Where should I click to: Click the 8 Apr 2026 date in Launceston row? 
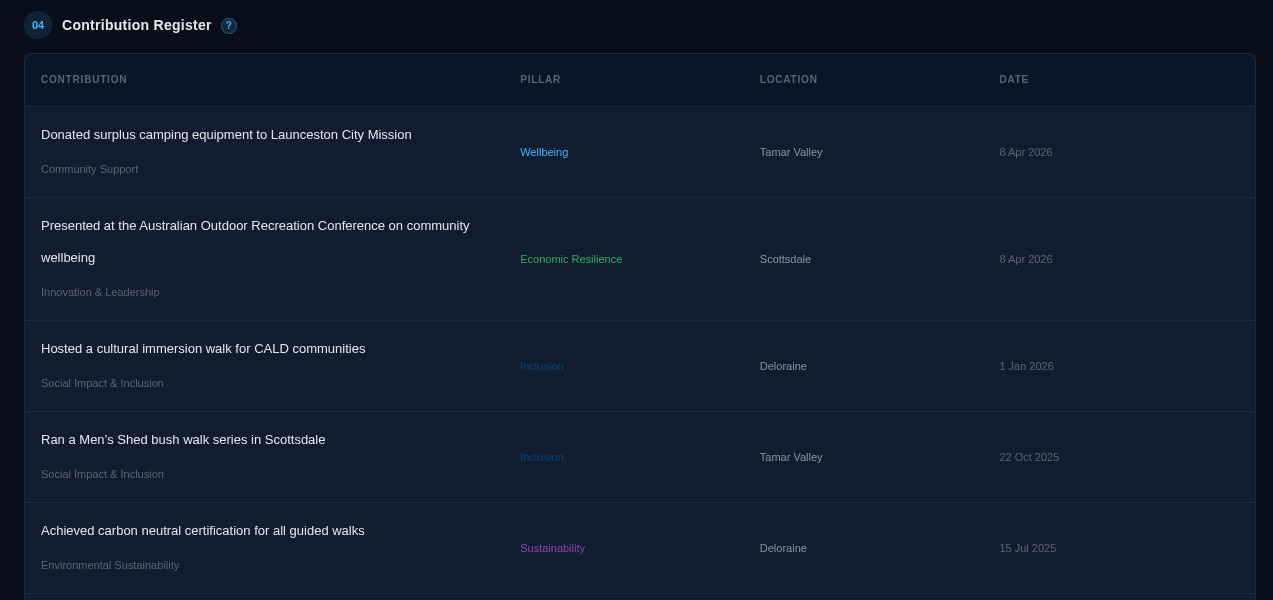click(x=1026, y=152)
